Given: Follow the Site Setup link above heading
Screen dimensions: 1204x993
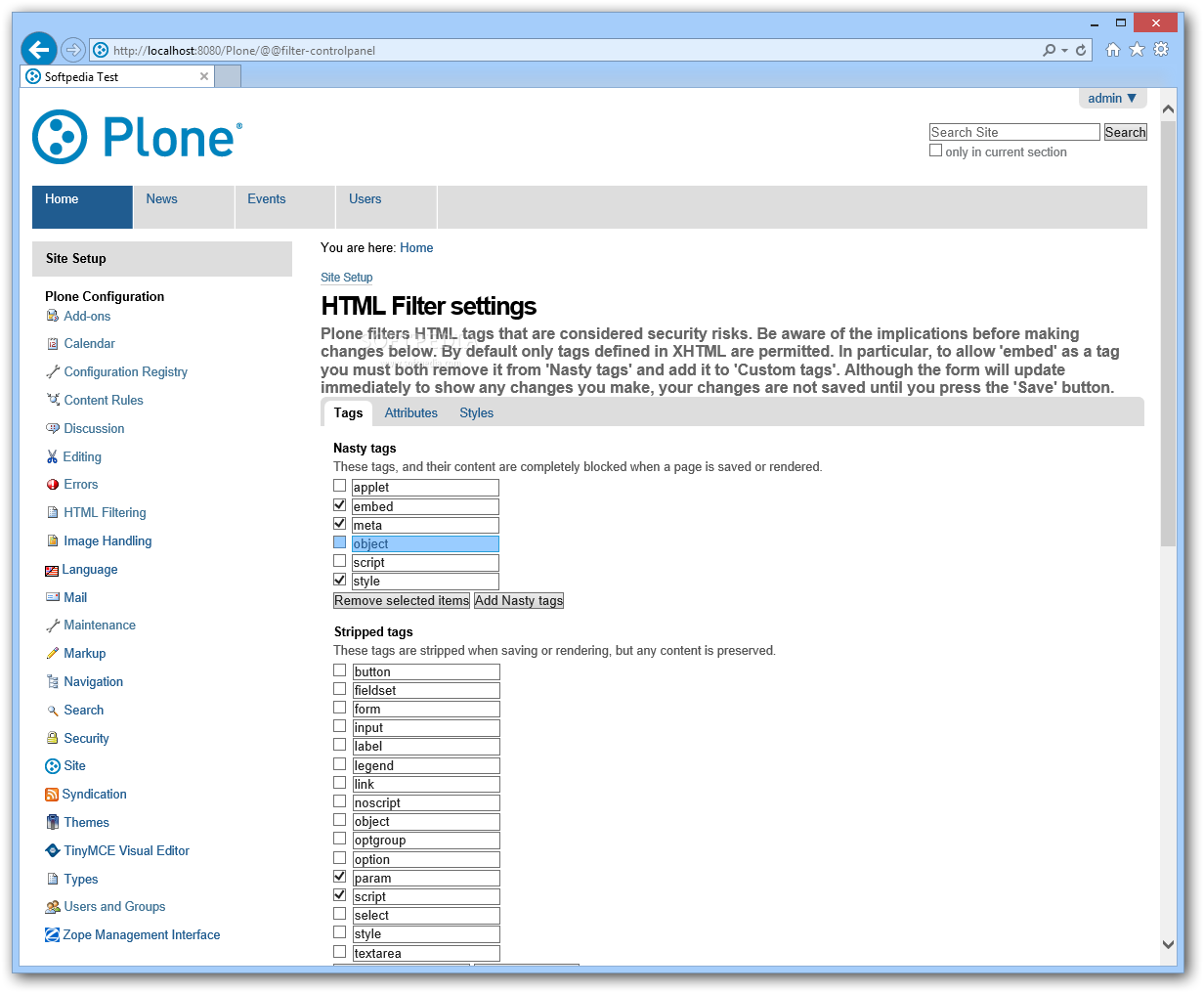Looking at the screenshot, I should pos(346,278).
